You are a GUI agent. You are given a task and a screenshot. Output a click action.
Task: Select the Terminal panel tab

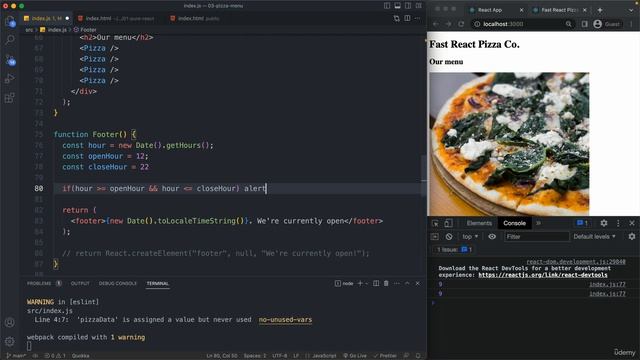tap(158, 283)
